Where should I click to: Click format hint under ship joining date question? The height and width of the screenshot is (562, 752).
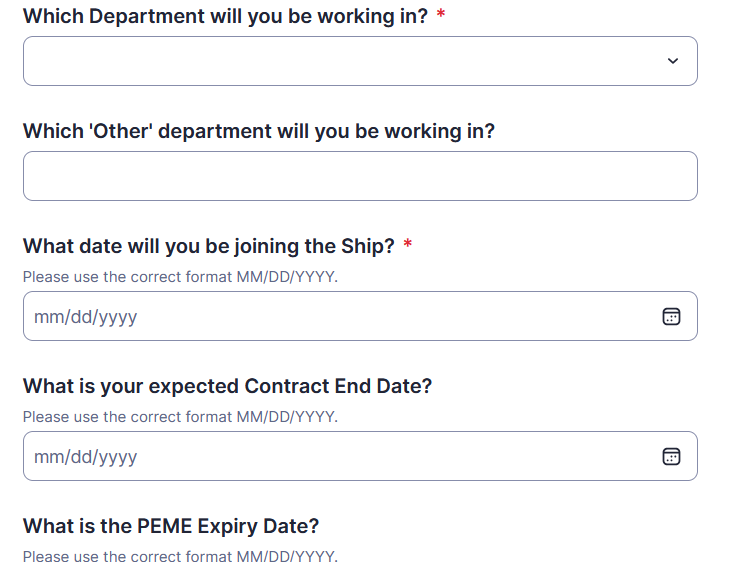point(180,277)
